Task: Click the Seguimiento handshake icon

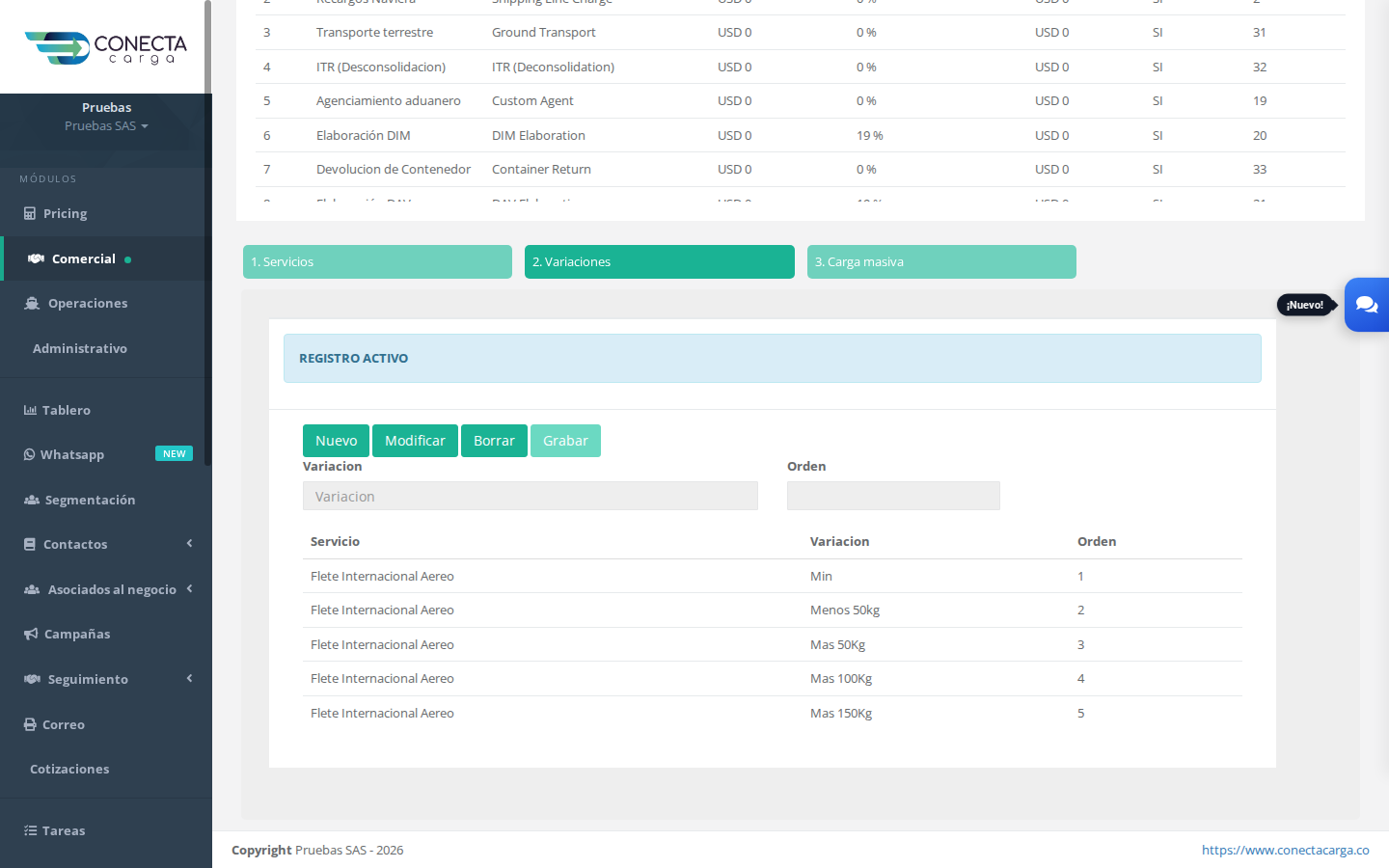Action: 32,679
